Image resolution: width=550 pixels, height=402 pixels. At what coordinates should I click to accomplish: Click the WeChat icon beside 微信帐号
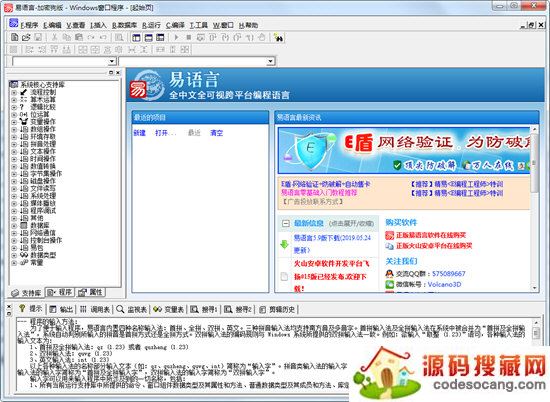389,284
